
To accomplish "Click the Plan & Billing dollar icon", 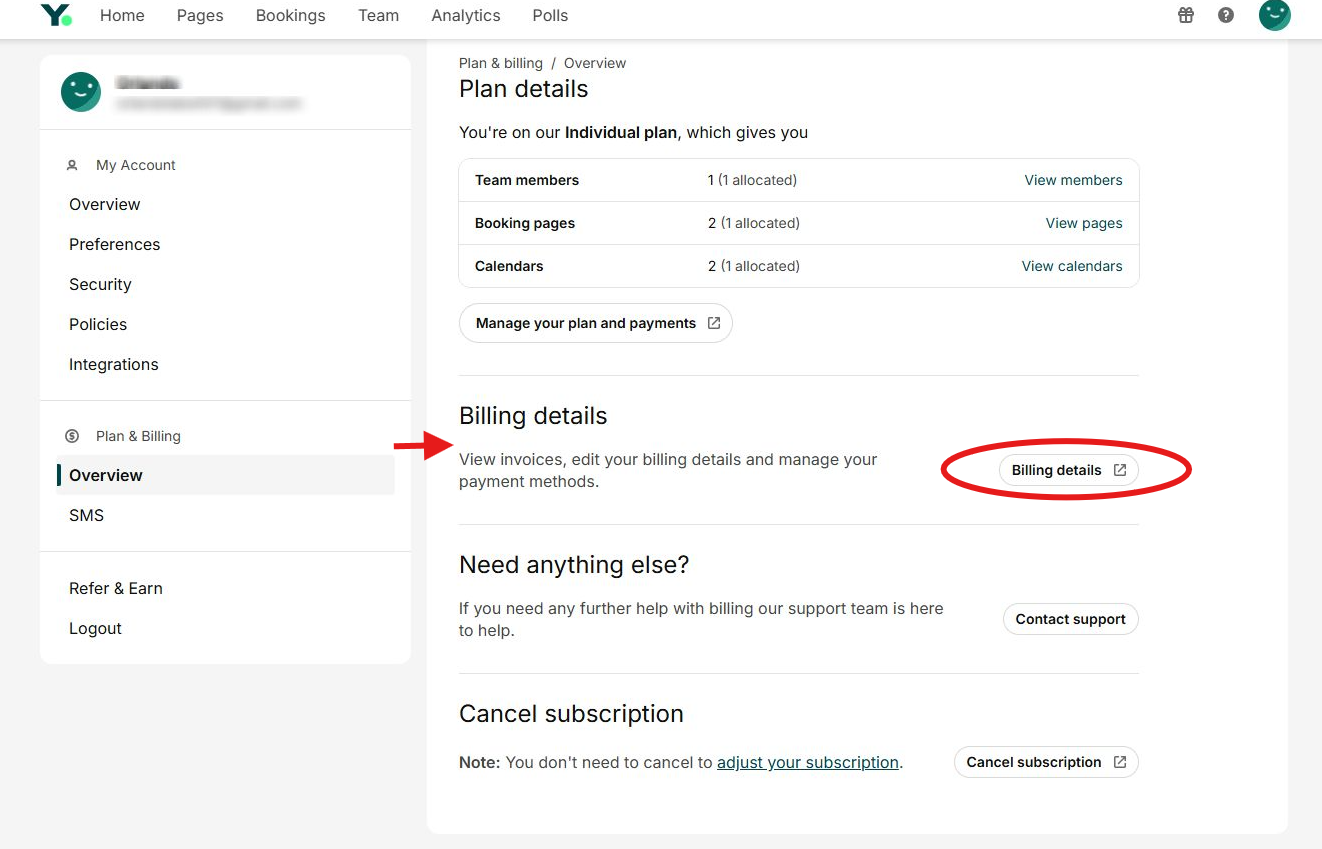I will pos(72,436).
